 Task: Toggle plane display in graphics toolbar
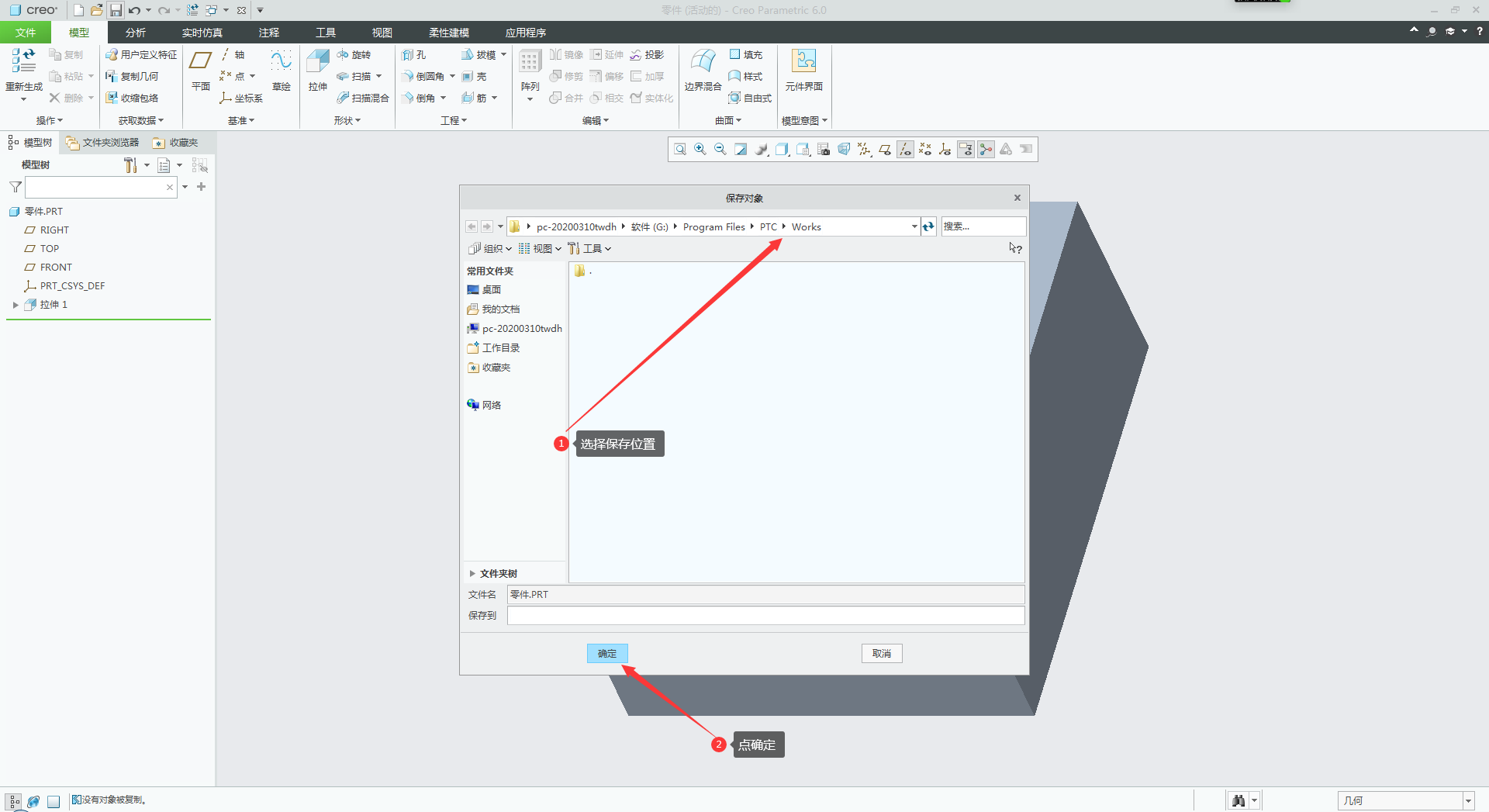tap(885, 150)
